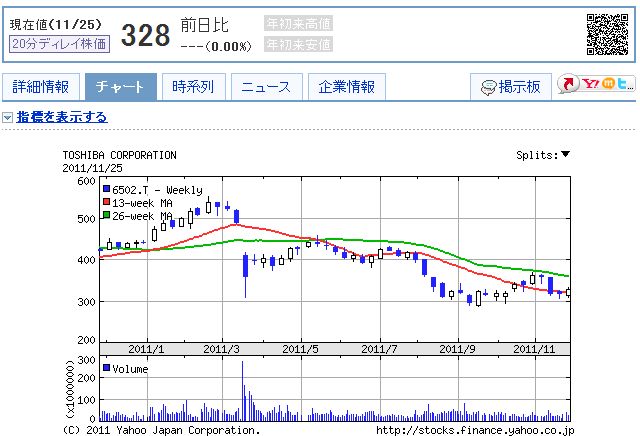
Task: Click the red share arrow bubble icon
Action: pyautogui.click(x=569, y=84)
